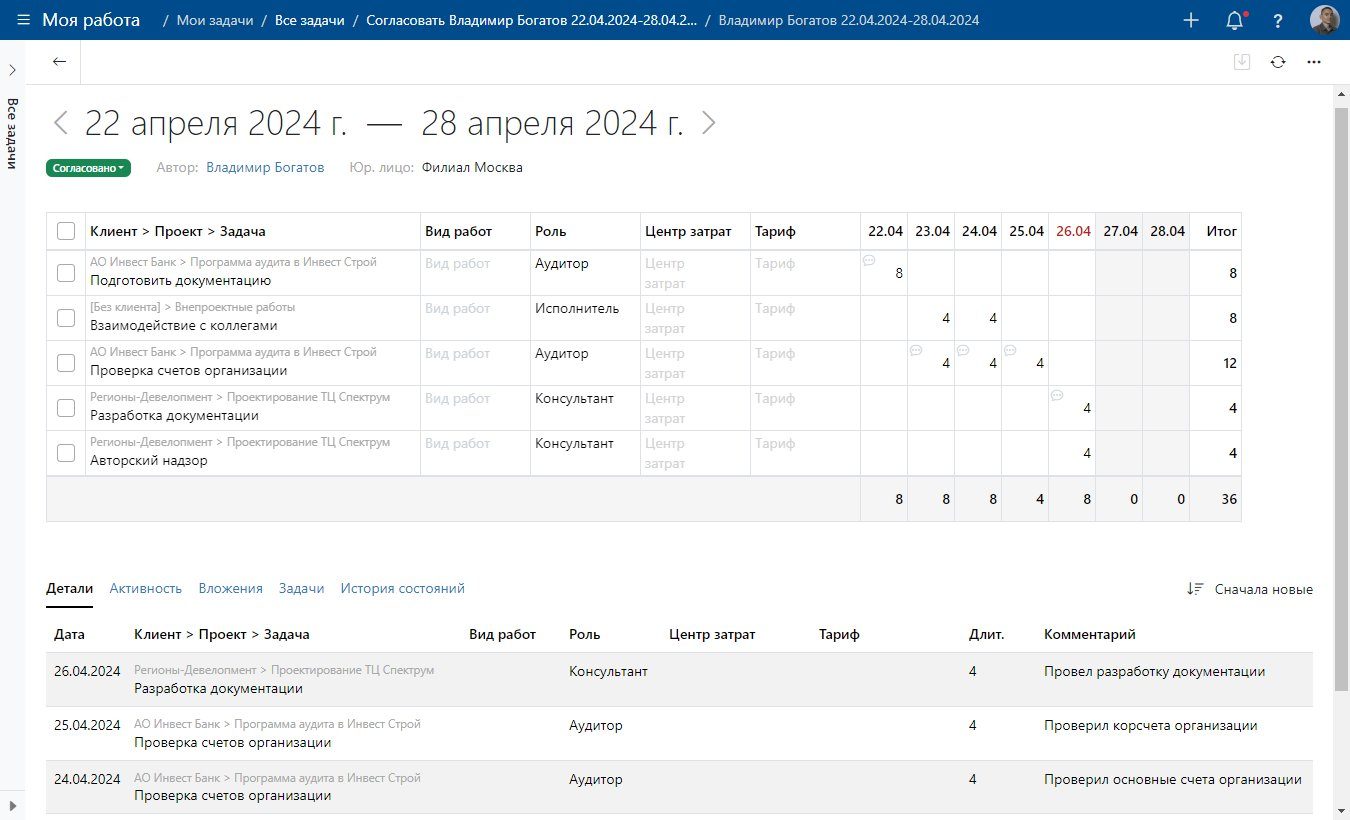
Task: Click Центр затрат field in Авторский надзор row
Action: pos(695,453)
